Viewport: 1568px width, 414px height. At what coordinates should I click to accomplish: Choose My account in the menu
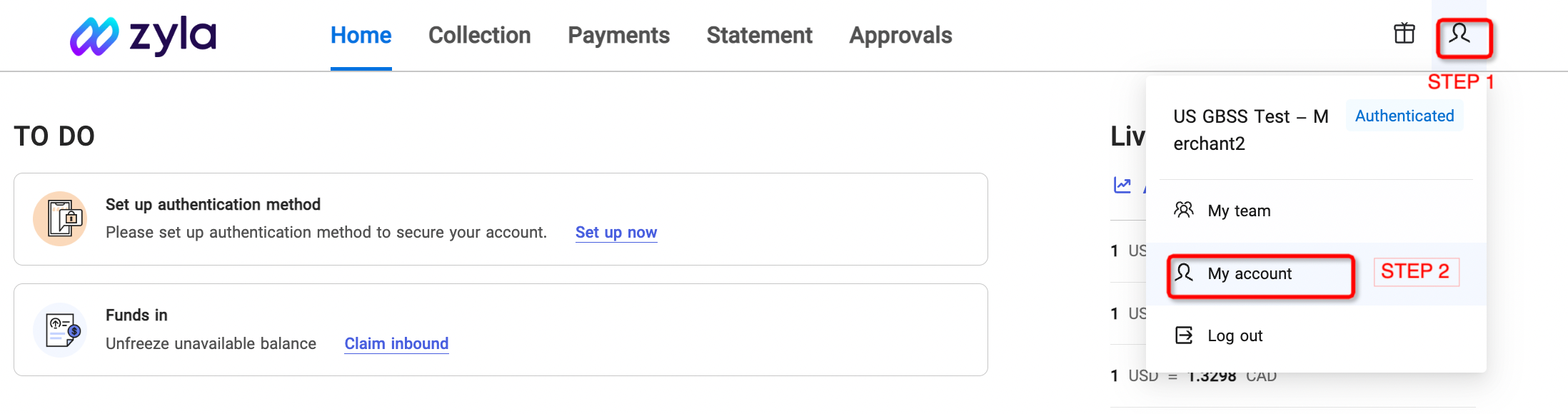1250,274
